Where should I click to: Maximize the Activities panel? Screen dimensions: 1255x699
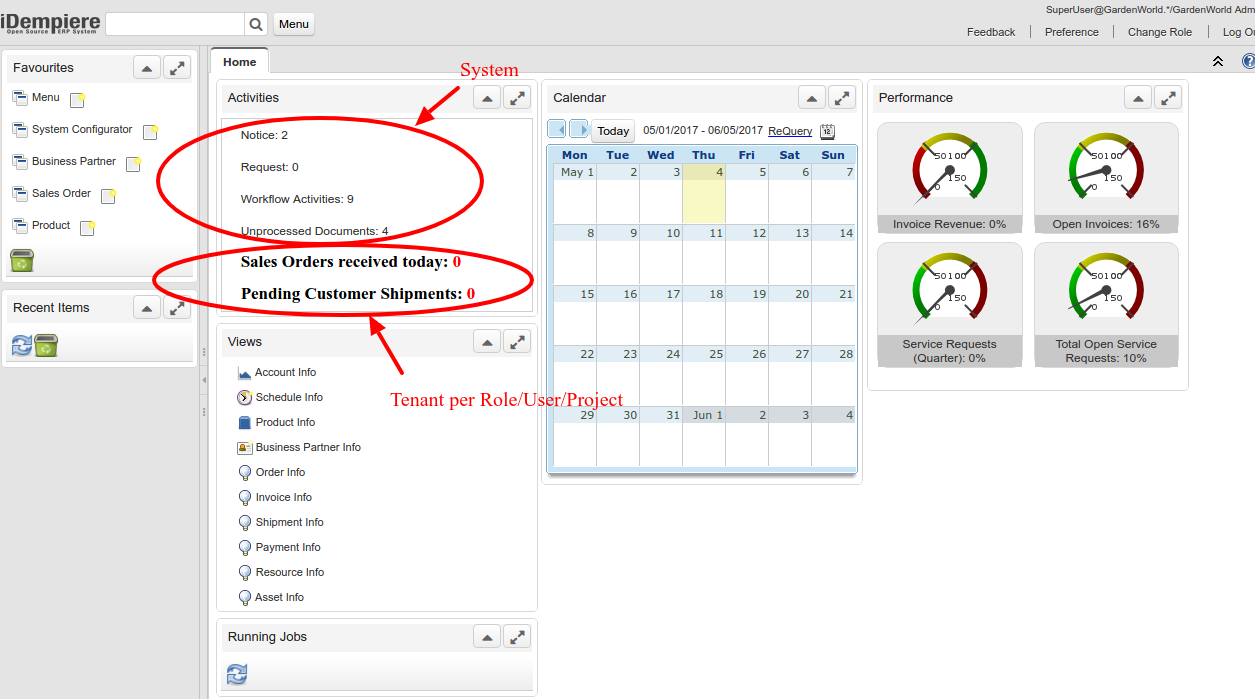pyautogui.click(x=517, y=97)
